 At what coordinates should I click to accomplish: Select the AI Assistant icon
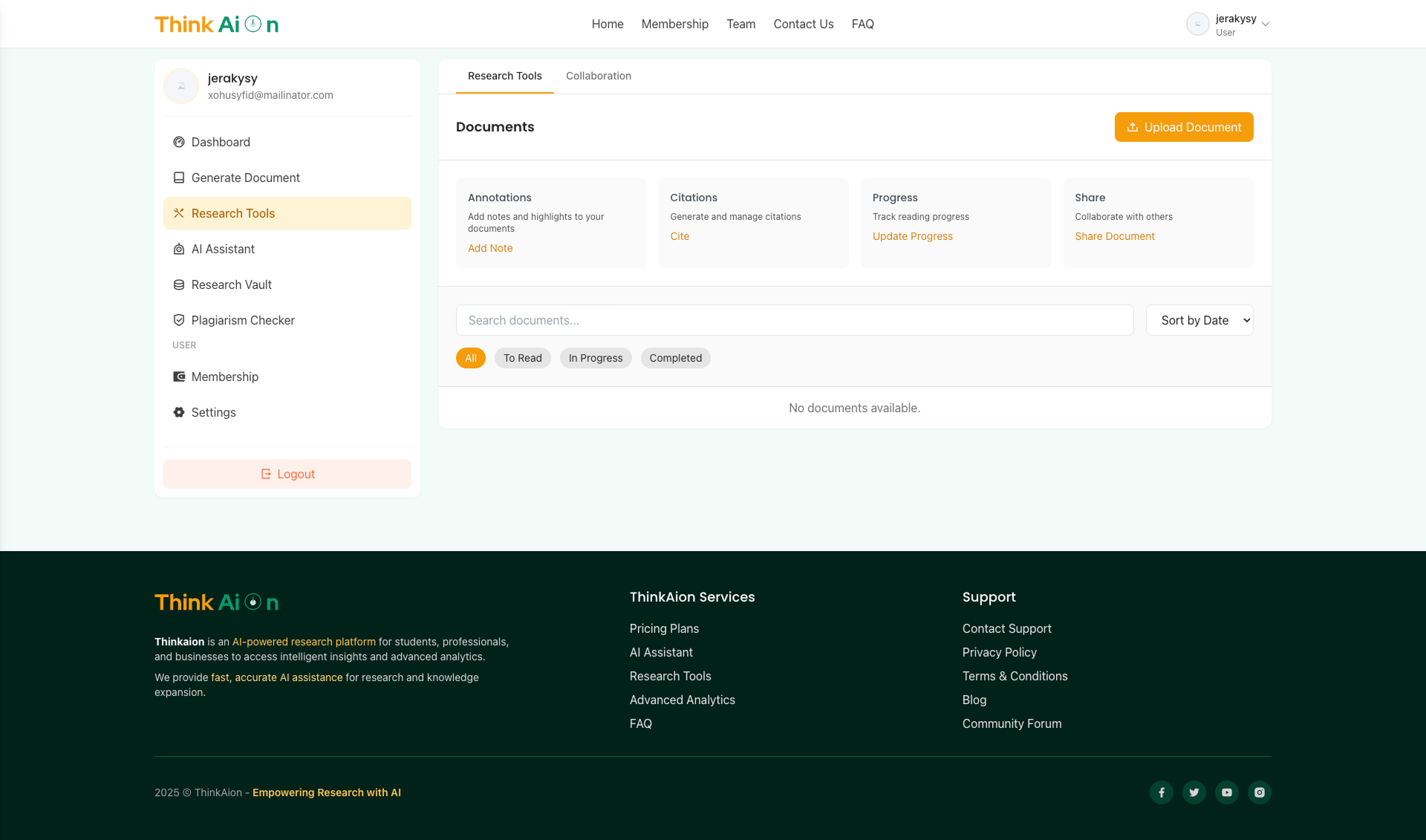(178, 249)
